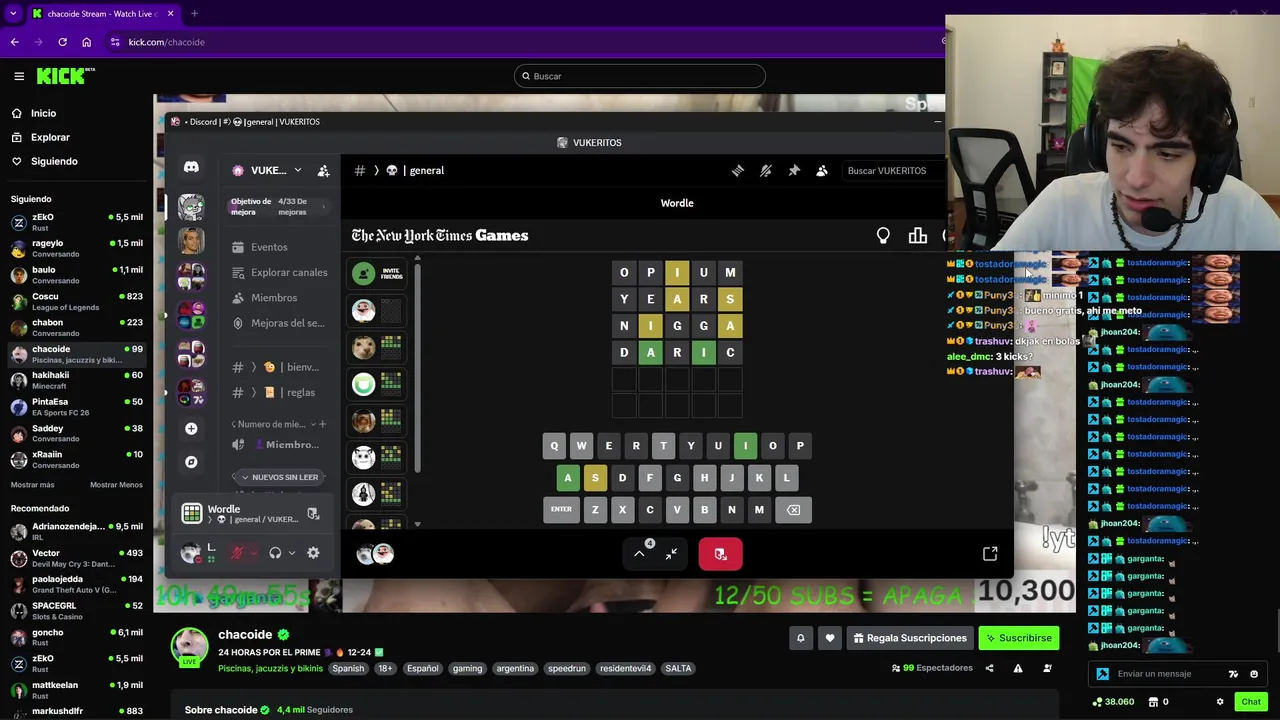Click the Kick notification bell for chacoide
This screenshot has height=720, width=1280.
[x=800, y=638]
